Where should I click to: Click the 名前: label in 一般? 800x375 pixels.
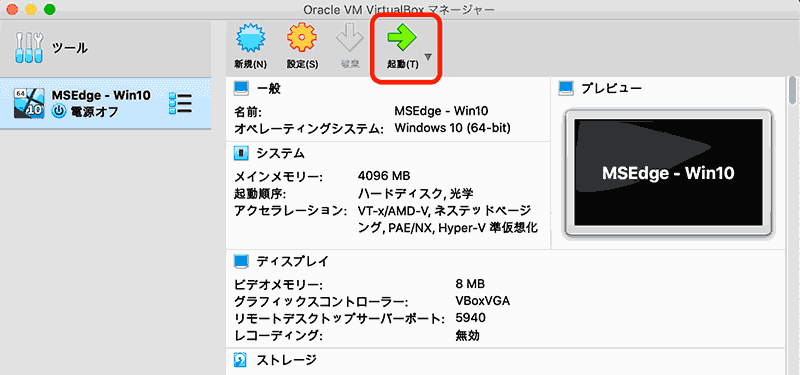pyautogui.click(x=248, y=111)
